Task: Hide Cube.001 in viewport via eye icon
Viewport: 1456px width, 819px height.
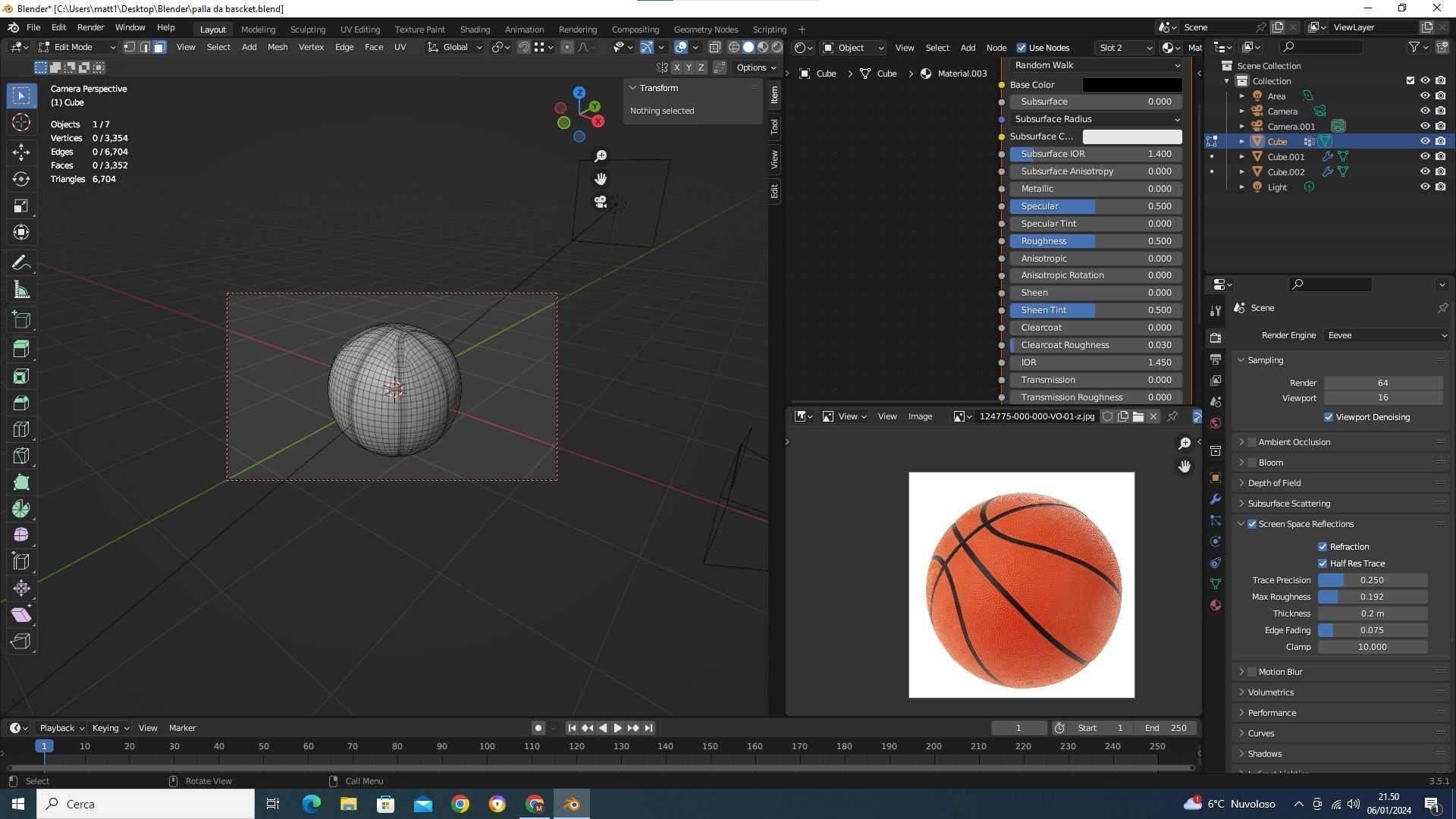Action: pos(1425,157)
